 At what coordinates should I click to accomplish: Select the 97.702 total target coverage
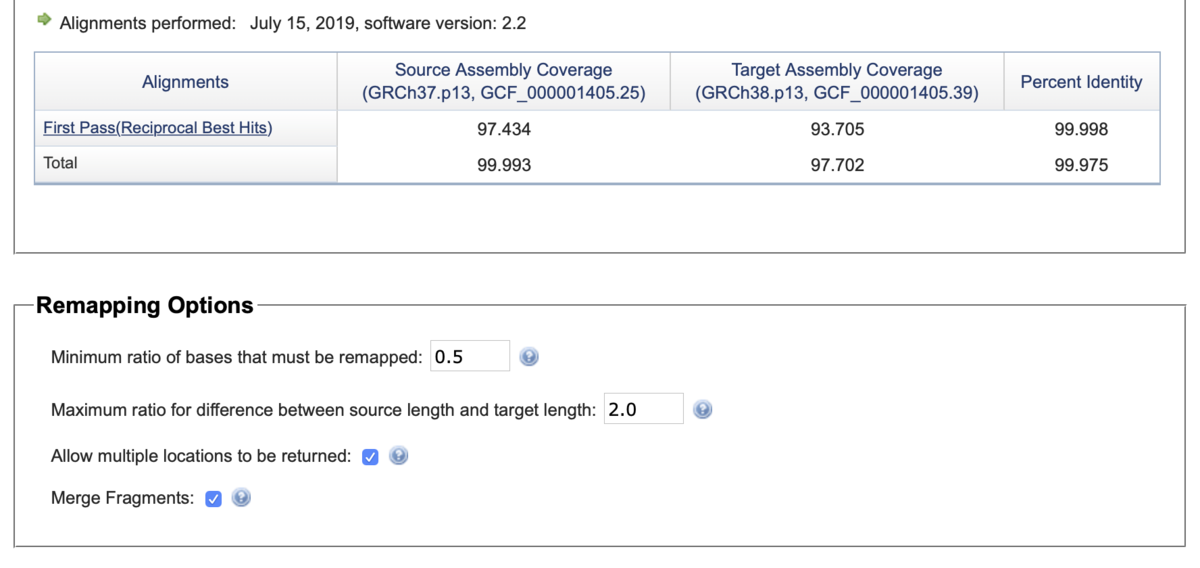837,165
